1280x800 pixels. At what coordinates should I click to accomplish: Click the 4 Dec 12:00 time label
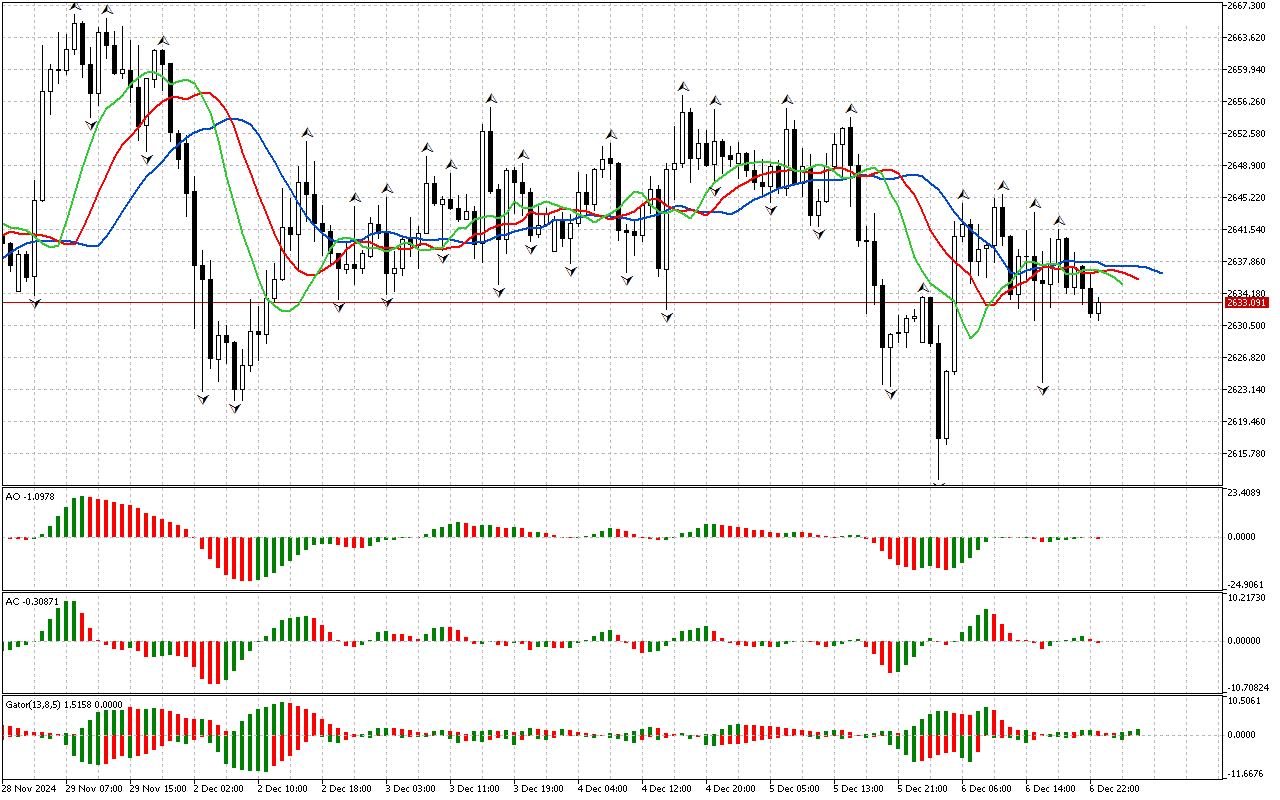[667, 789]
